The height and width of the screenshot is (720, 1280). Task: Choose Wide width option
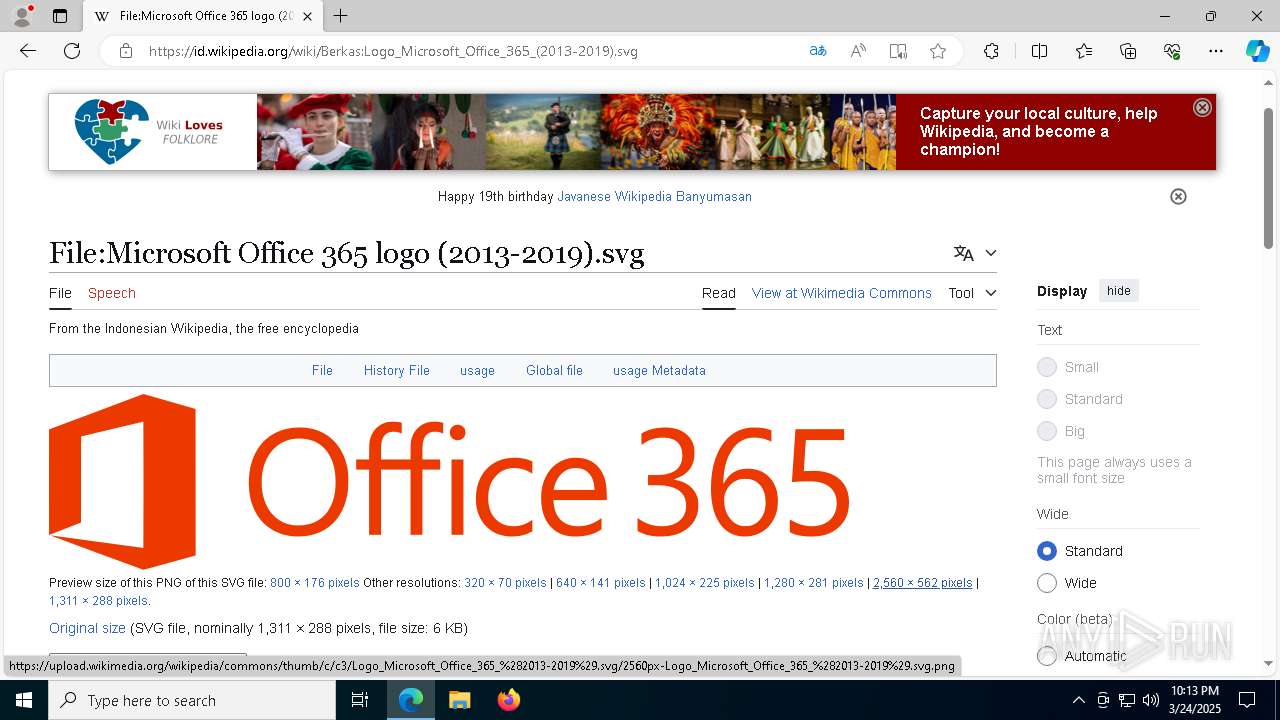pos(1047,583)
